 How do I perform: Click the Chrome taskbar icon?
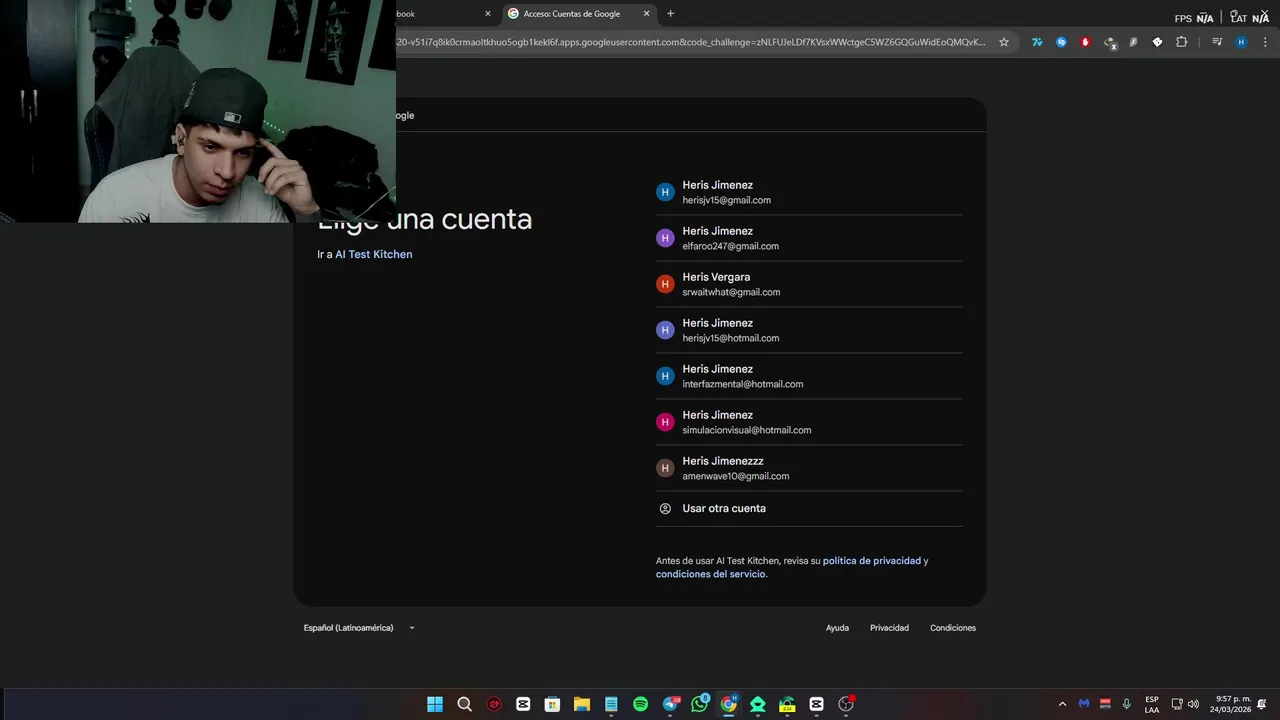[x=729, y=704]
